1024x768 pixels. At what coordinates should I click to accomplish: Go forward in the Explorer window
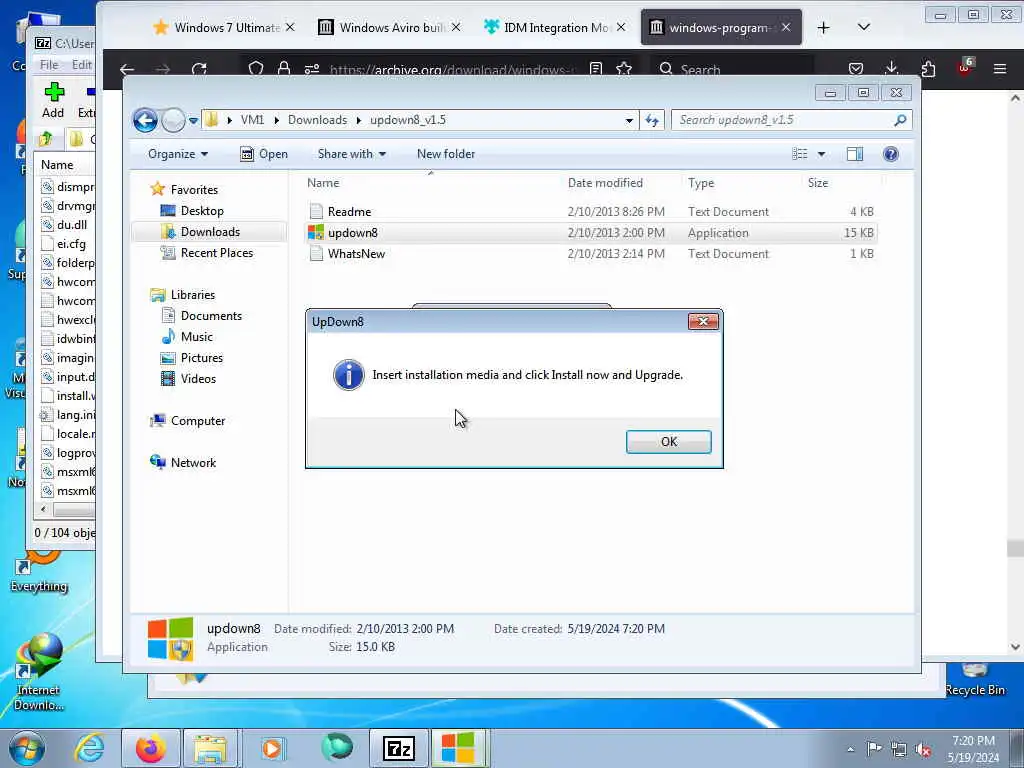pyautogui.click(x=172, y=120)
